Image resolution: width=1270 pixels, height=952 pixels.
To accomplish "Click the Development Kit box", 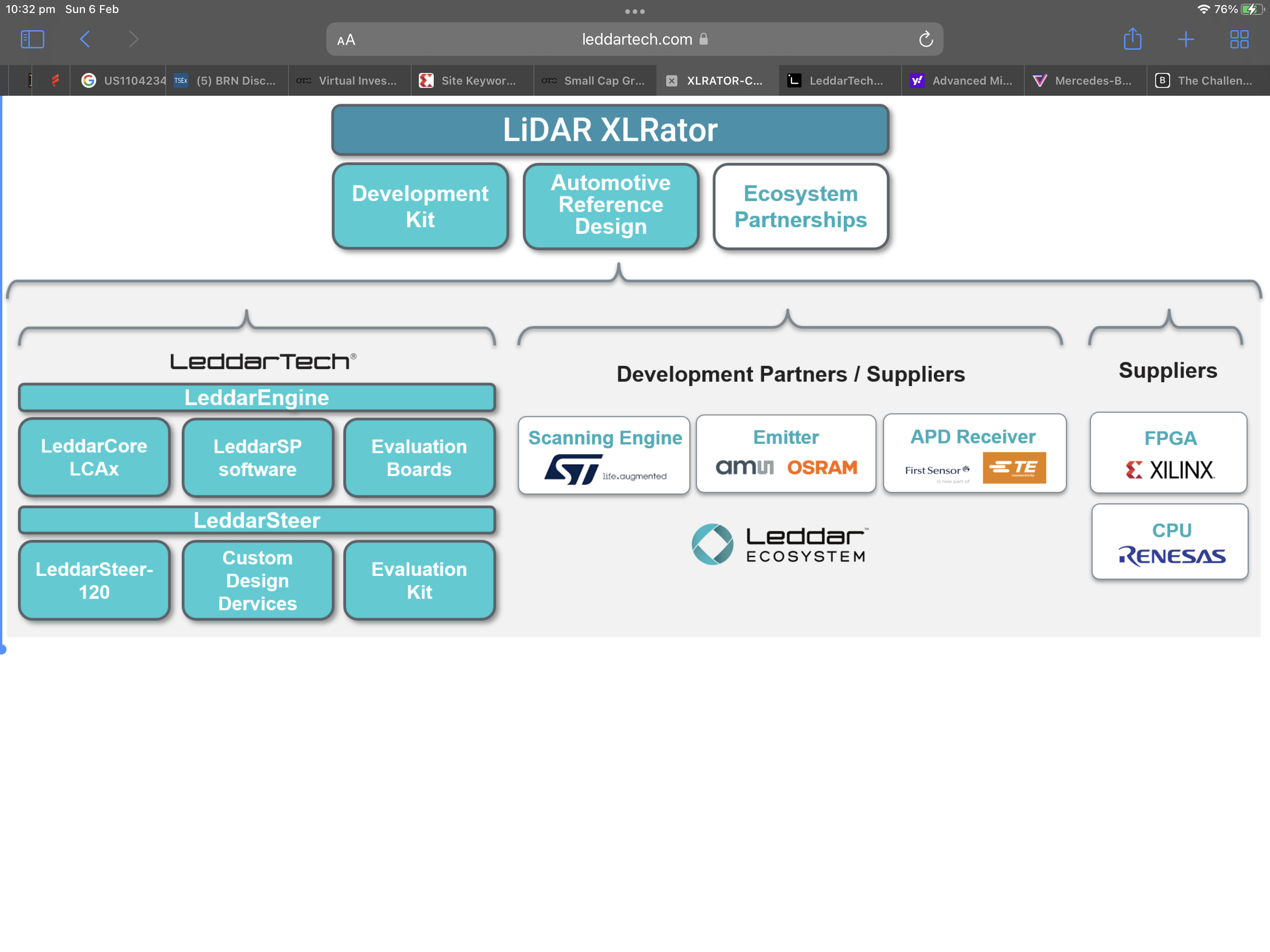I will coord(420,206).
